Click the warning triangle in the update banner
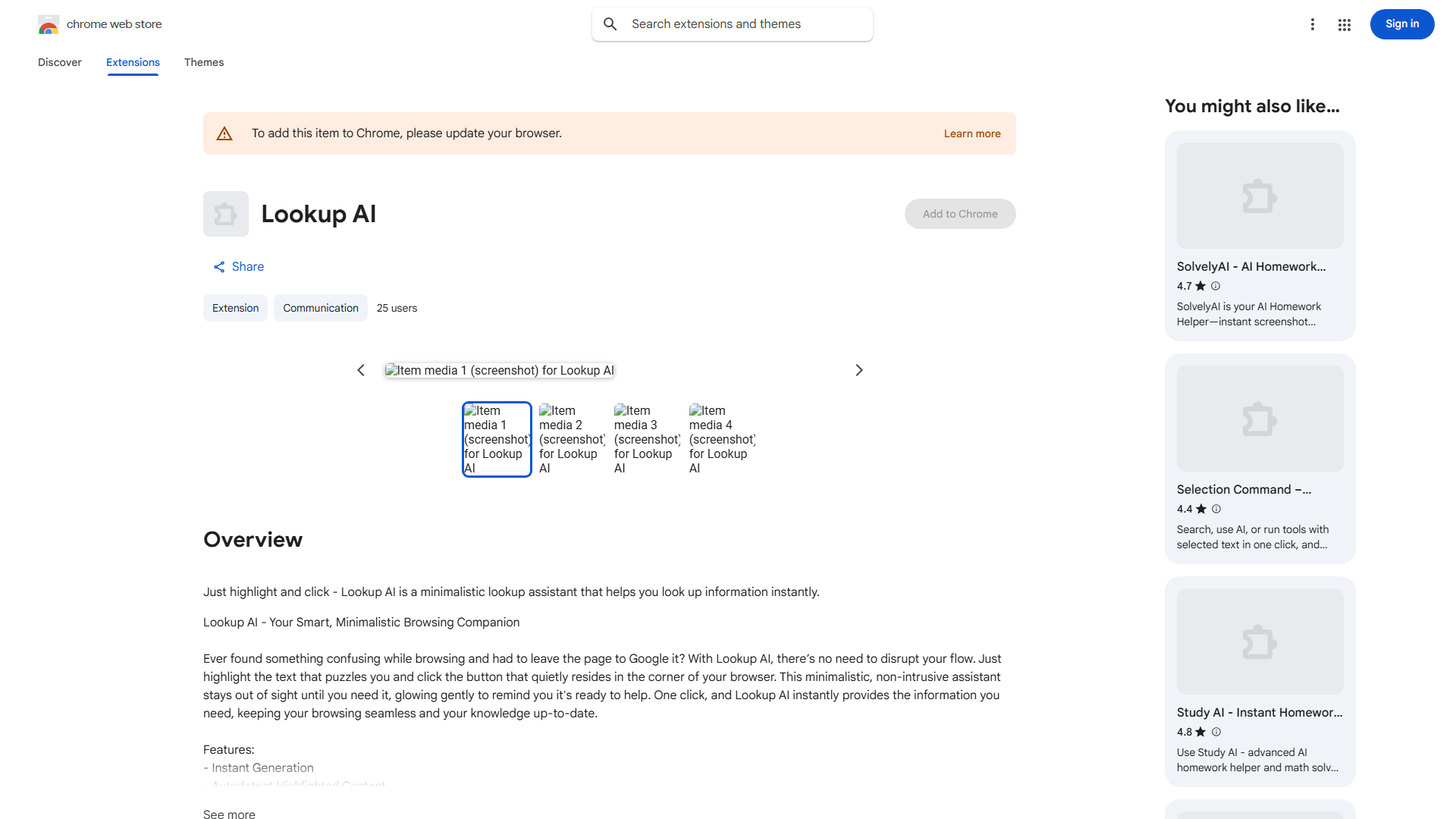Screen dimensions: 1456x819 [x=224, y=133]
